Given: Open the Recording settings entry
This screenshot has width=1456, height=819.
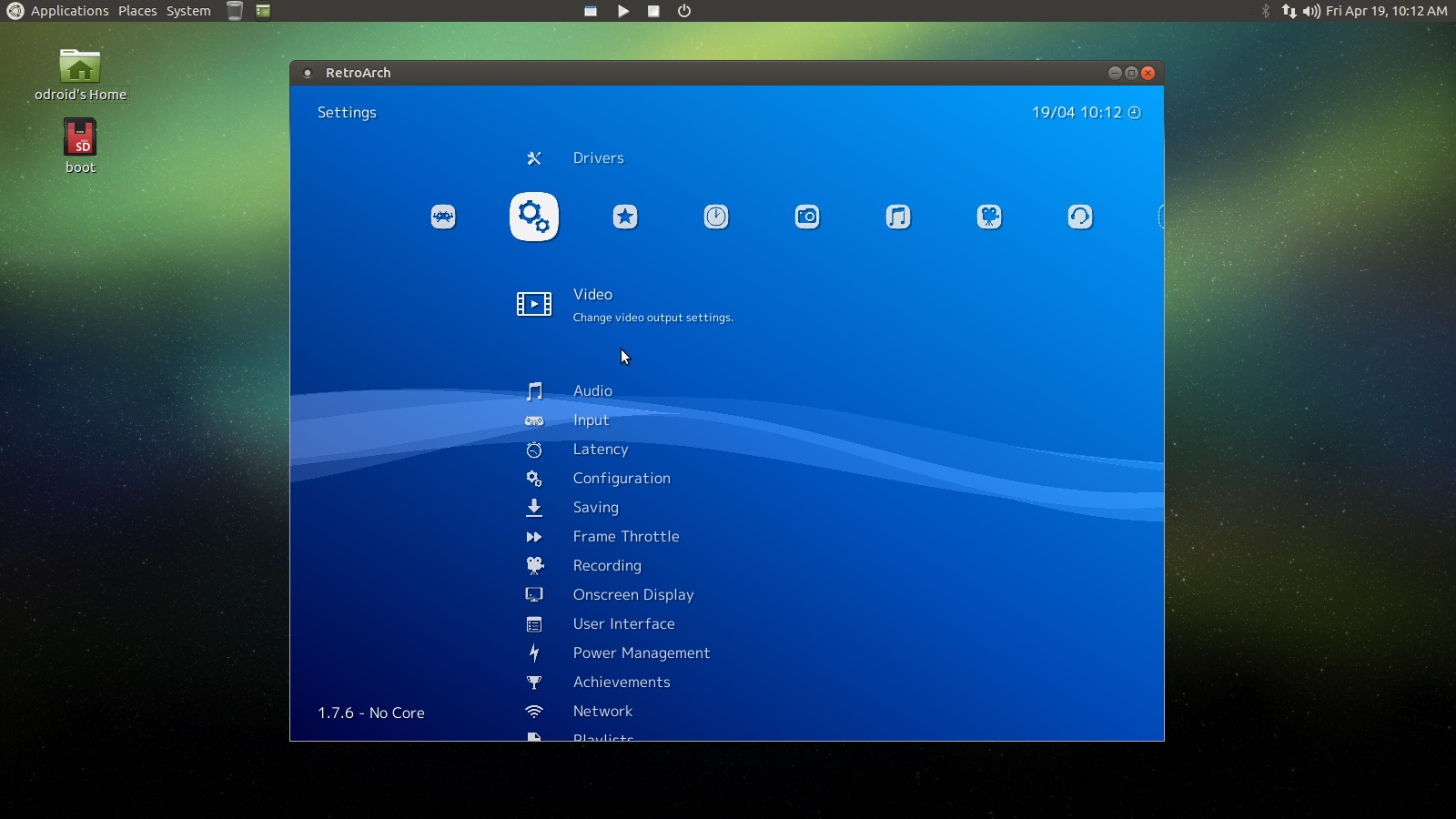Looking at the screenshot, I should (x=607, y=565).
